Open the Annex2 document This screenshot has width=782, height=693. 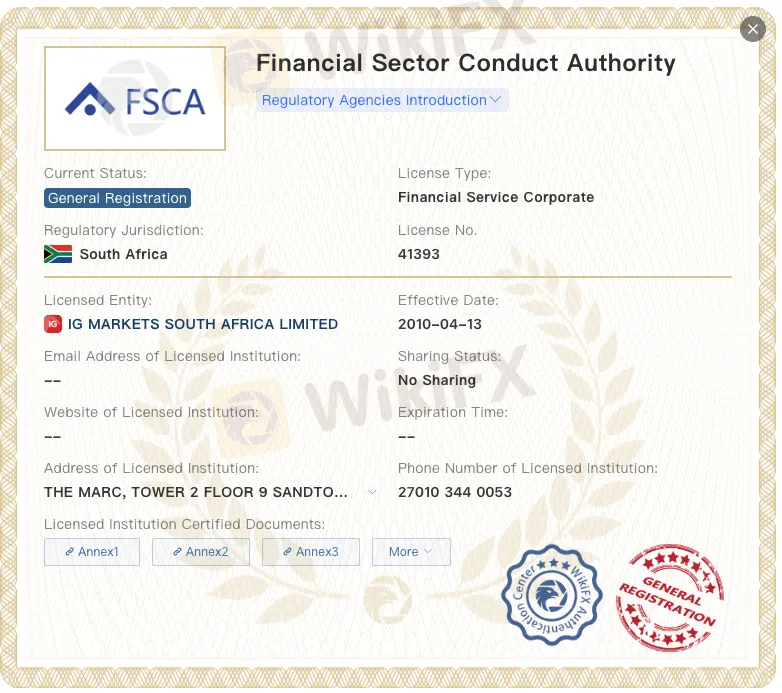tap(201, 552)
